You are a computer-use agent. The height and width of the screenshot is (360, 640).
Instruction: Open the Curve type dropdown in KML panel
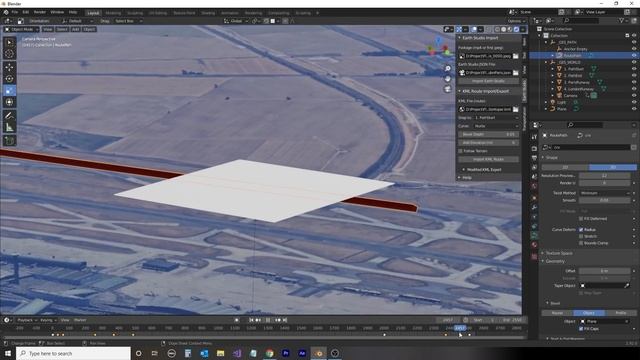click(x=496, y=126)
